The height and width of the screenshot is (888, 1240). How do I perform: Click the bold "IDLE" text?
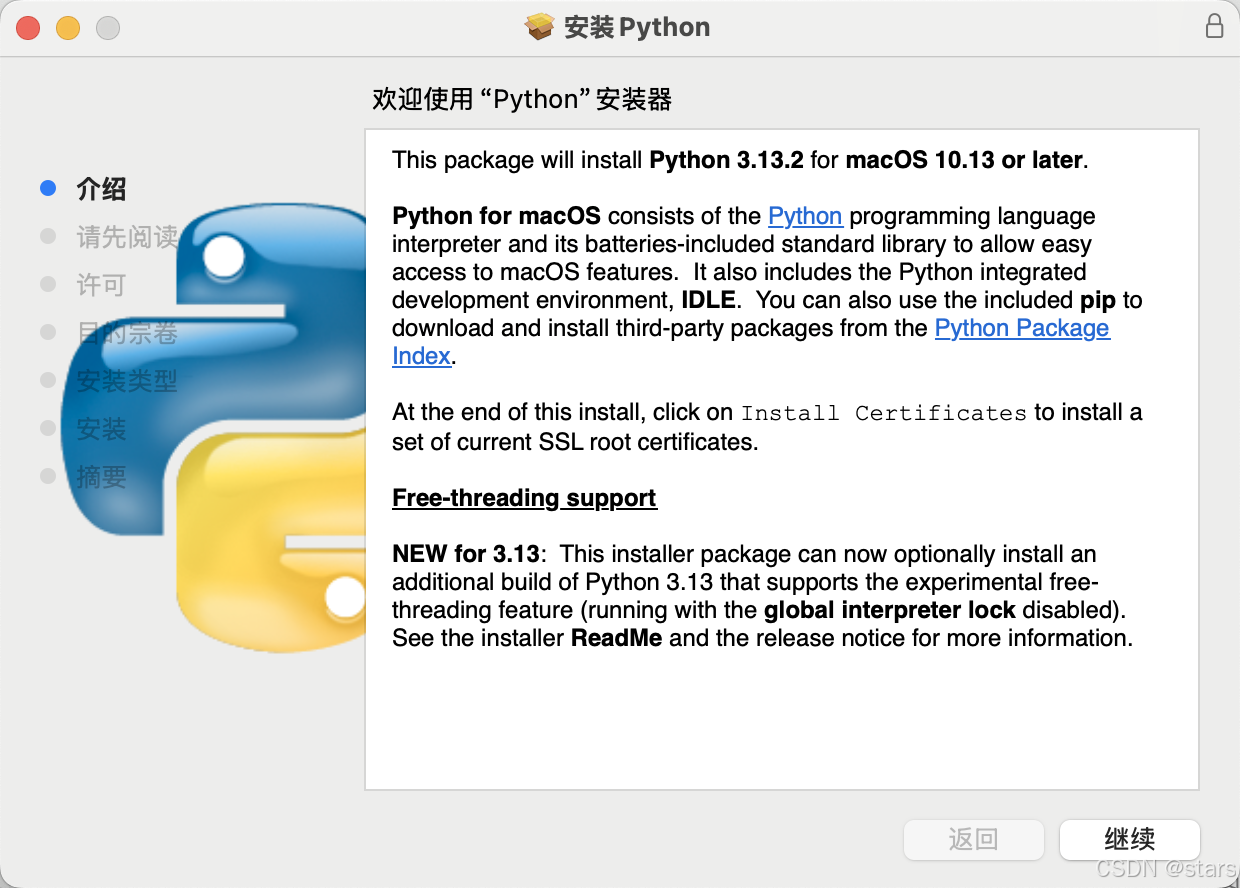coord(709,300)
